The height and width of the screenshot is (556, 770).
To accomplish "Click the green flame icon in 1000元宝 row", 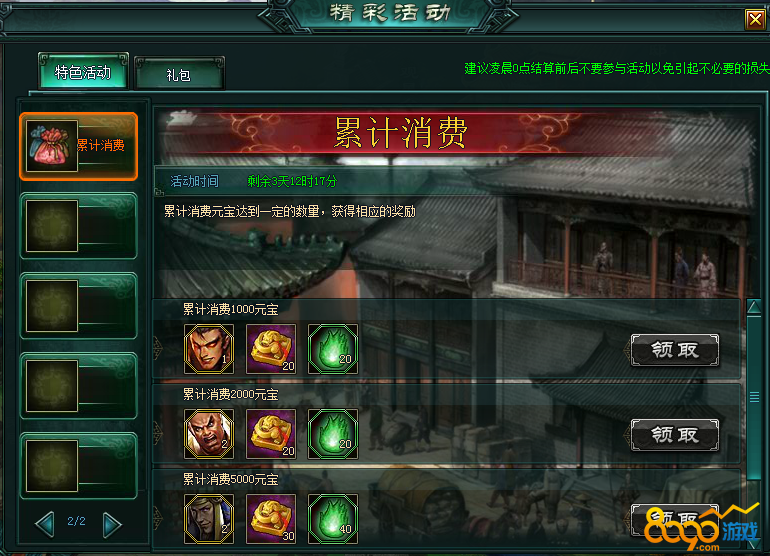I will pos(332,349).
